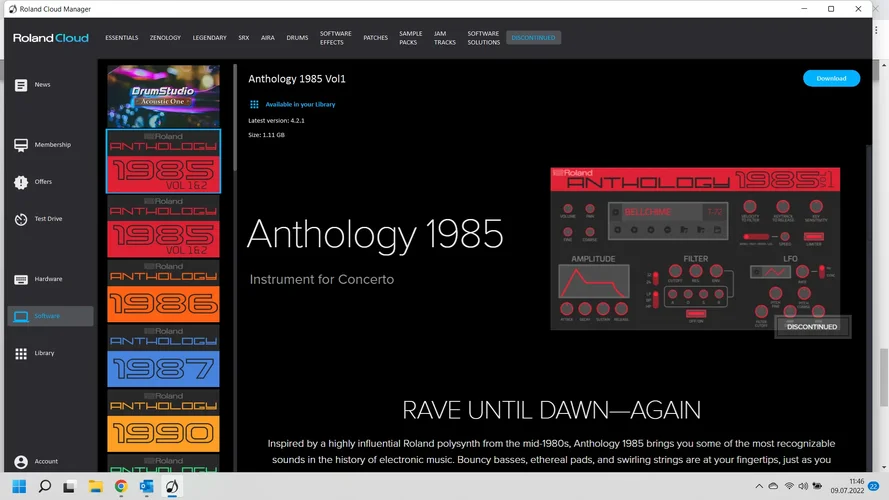Click the Available in your Library link
This screenshot has width=889, height=500.
pyautogui.click(x=300, y=104)
